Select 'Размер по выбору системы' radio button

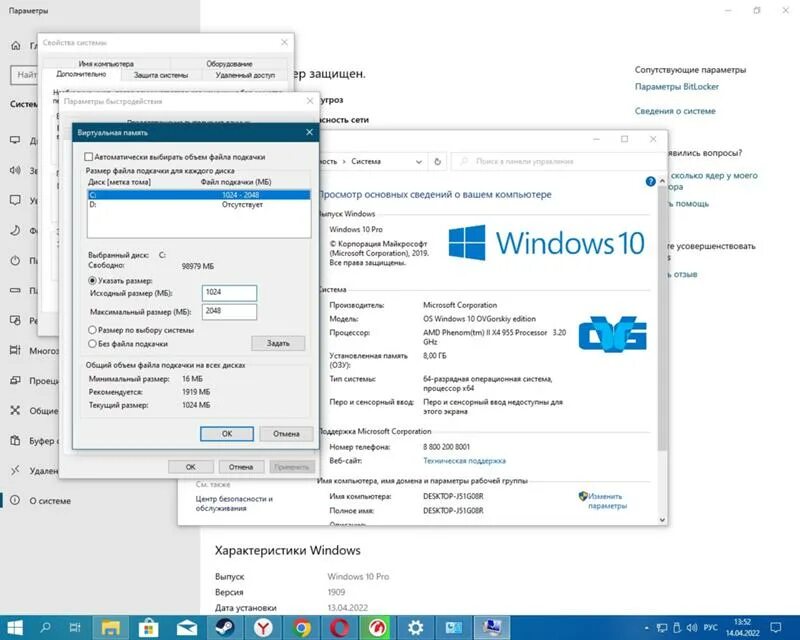point(92,330)
